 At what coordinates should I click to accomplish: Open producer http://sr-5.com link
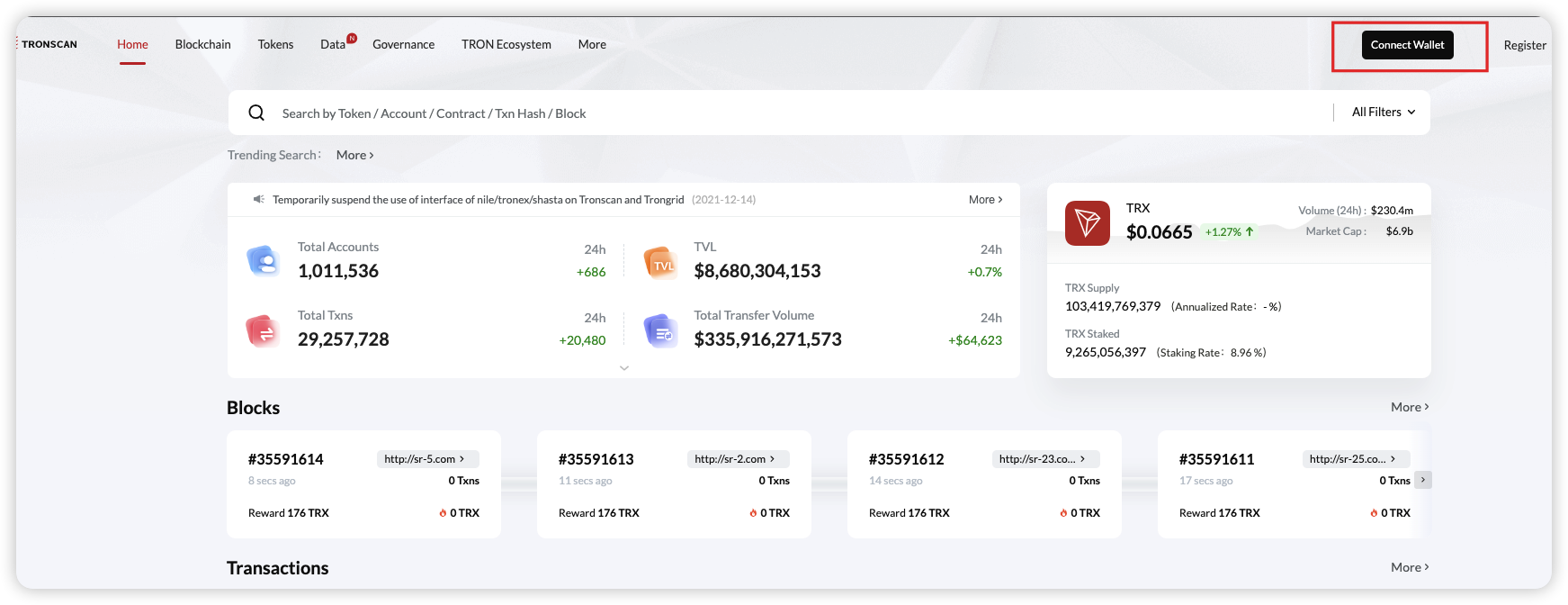pyautogui.click(x=427, y=459)
